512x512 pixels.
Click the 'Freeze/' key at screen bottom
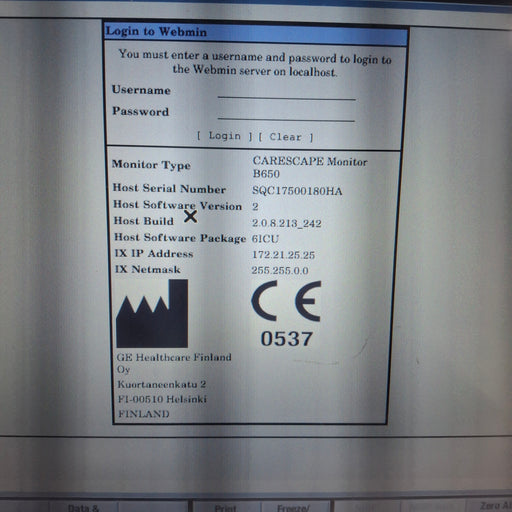[x=295, y=508]
